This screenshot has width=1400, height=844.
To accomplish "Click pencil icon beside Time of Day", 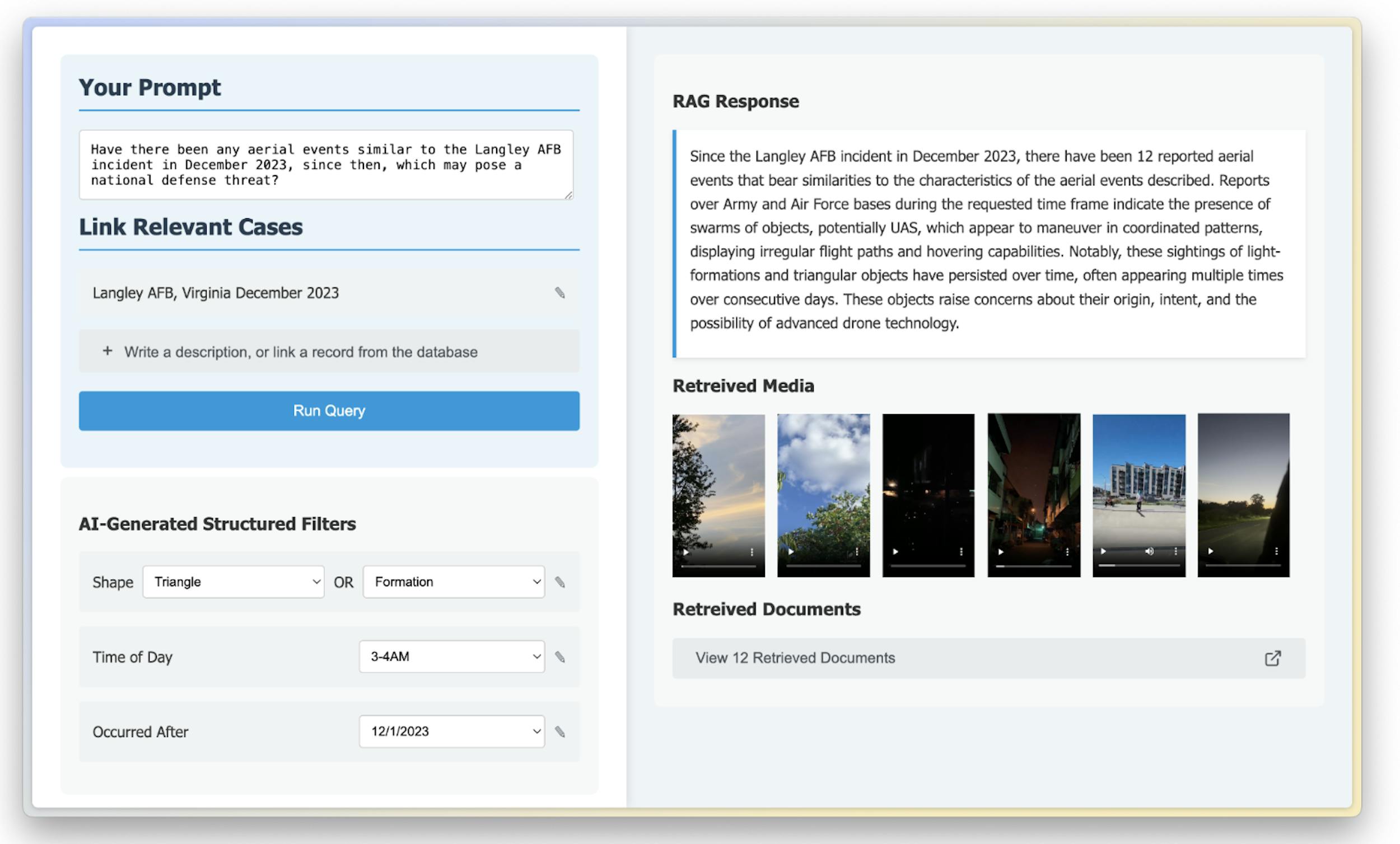I will [x=559, y=657].
